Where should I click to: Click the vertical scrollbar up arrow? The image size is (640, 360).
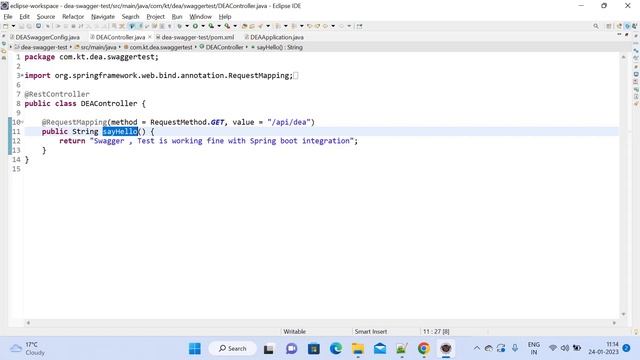pos(623,57)
